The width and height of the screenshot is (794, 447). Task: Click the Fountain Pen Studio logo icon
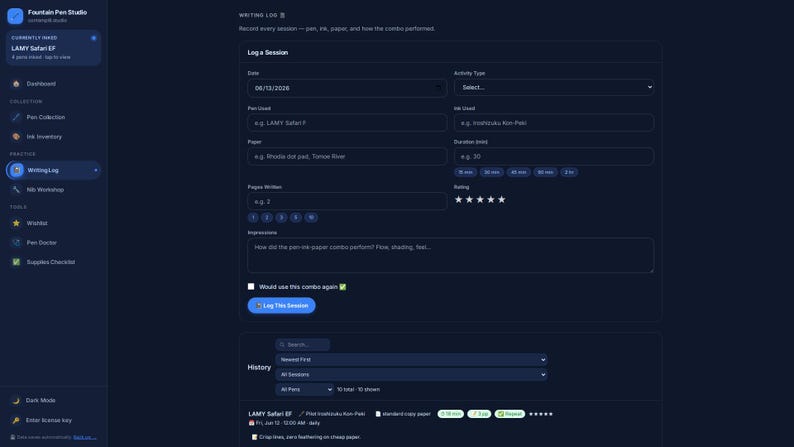[x=15, y=16]
